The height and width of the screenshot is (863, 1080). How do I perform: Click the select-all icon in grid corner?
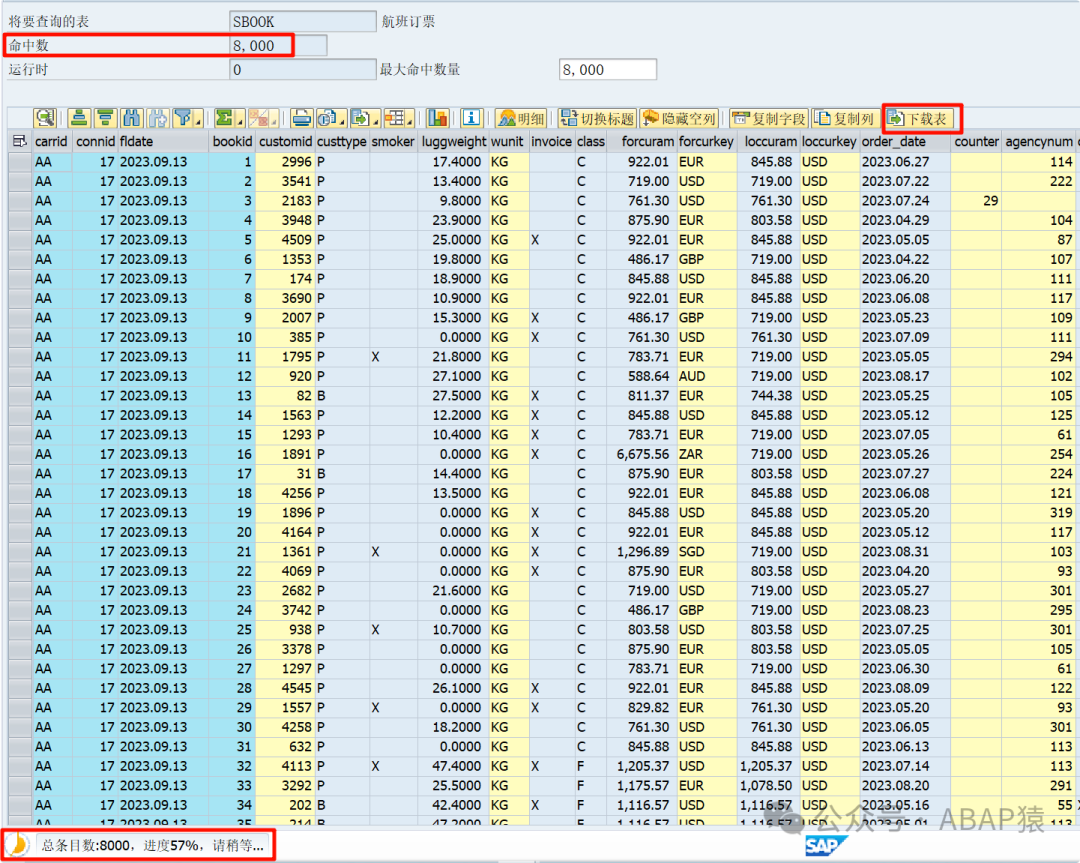(x=19, y=142)
